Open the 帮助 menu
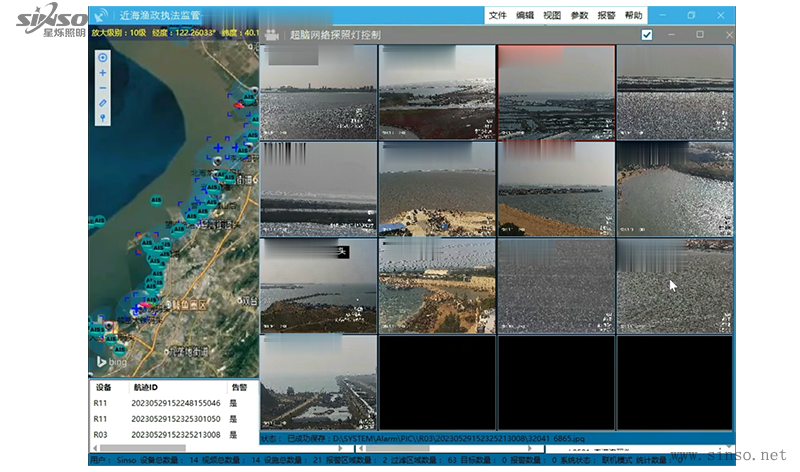Screen dimensions: 800x472 (633, 16)
